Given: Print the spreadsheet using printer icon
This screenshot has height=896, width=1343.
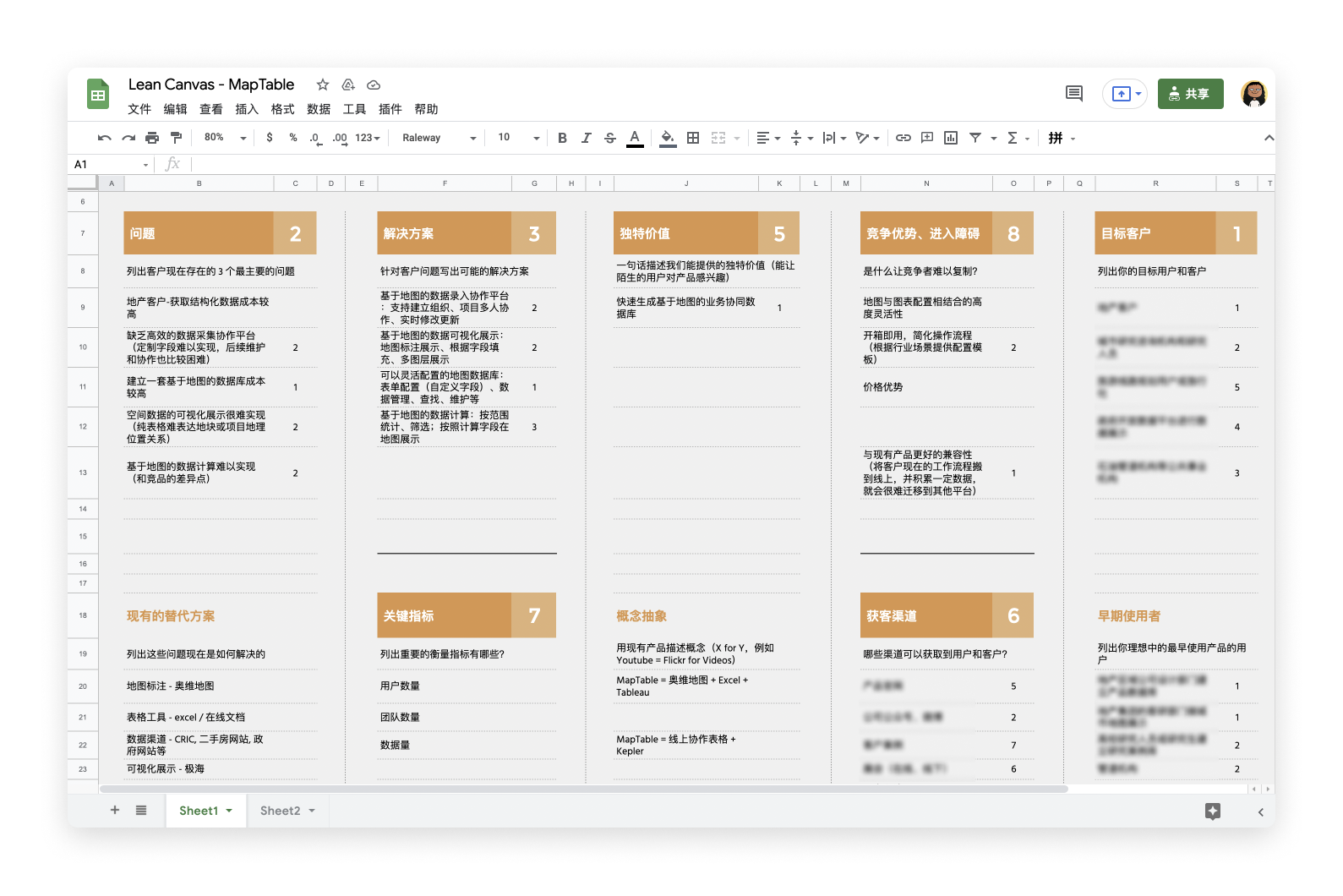Looking at the screenshot, I should [x=152, y=138].
